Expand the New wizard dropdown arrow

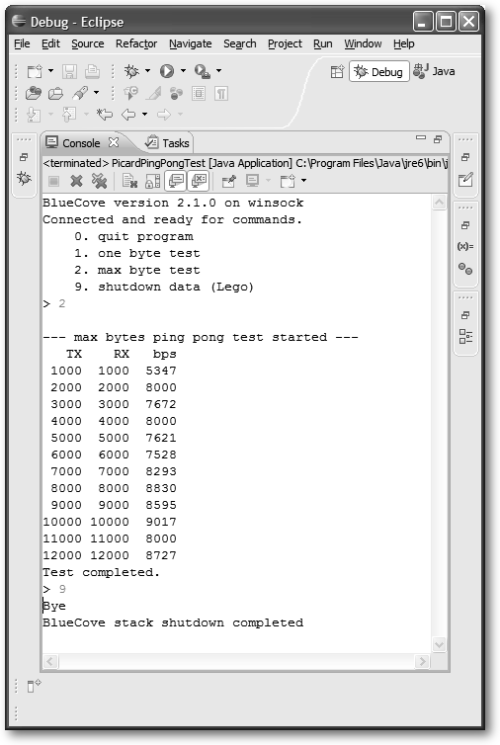coord(51,71)
